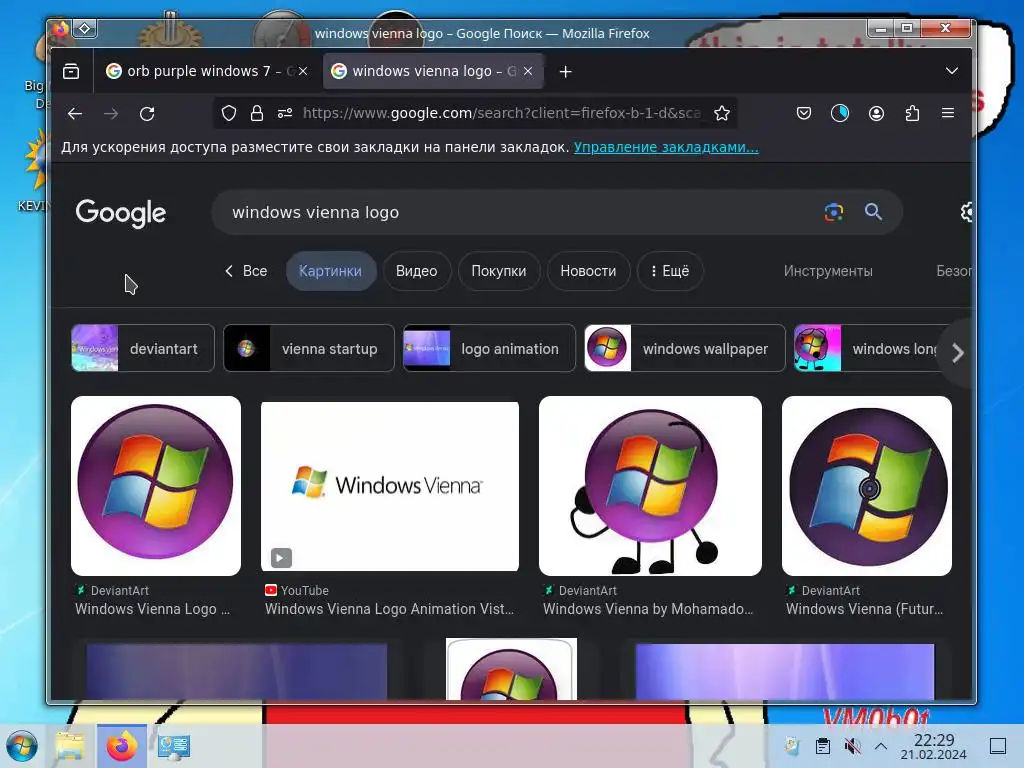Image resolution: width=1024 pixels, height=768 pixels.
Task: Filter by logo animation chip
Action: coord(490,349)
